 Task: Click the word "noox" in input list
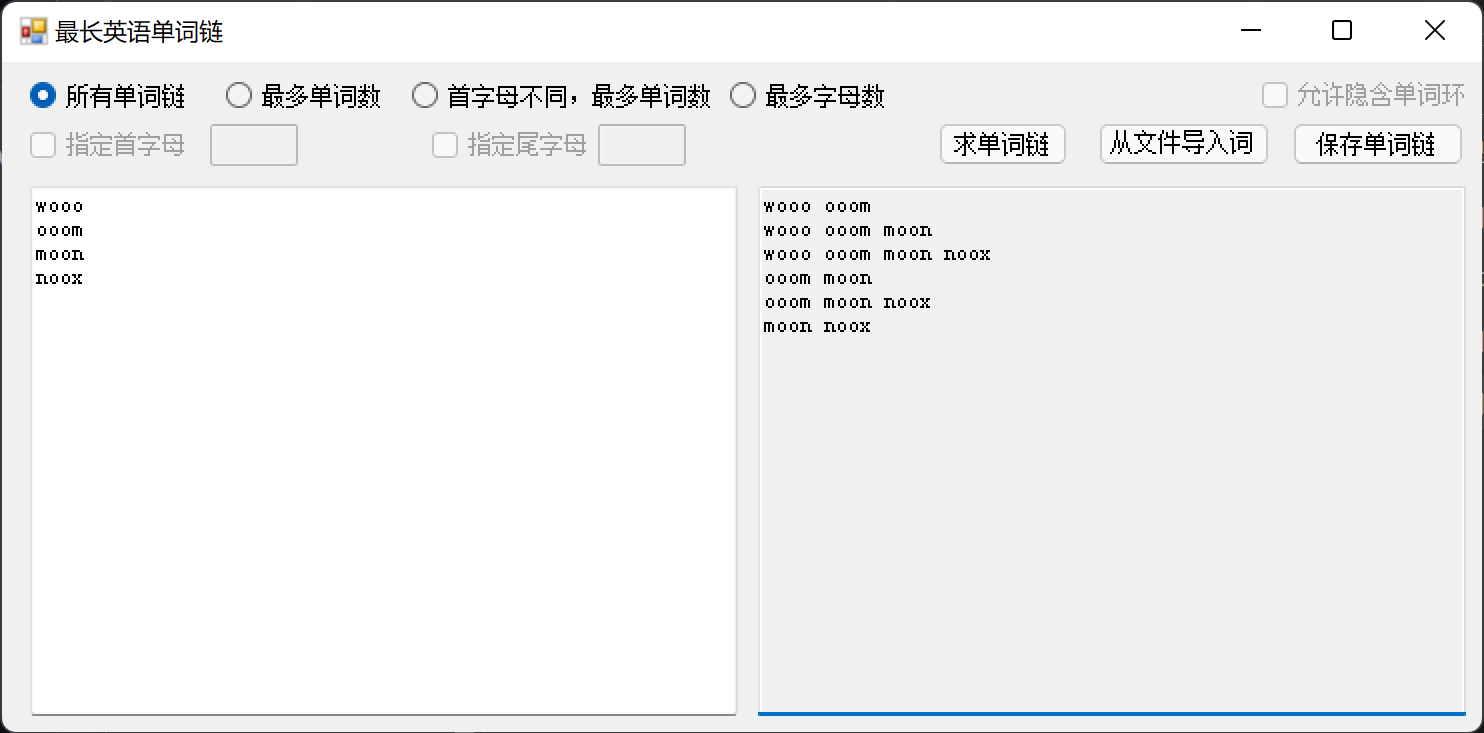pos(60,279)
